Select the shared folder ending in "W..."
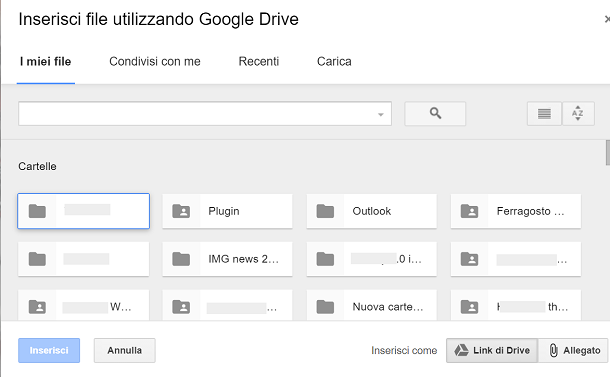This screenshot has width=610, height=377. (83, 305)
